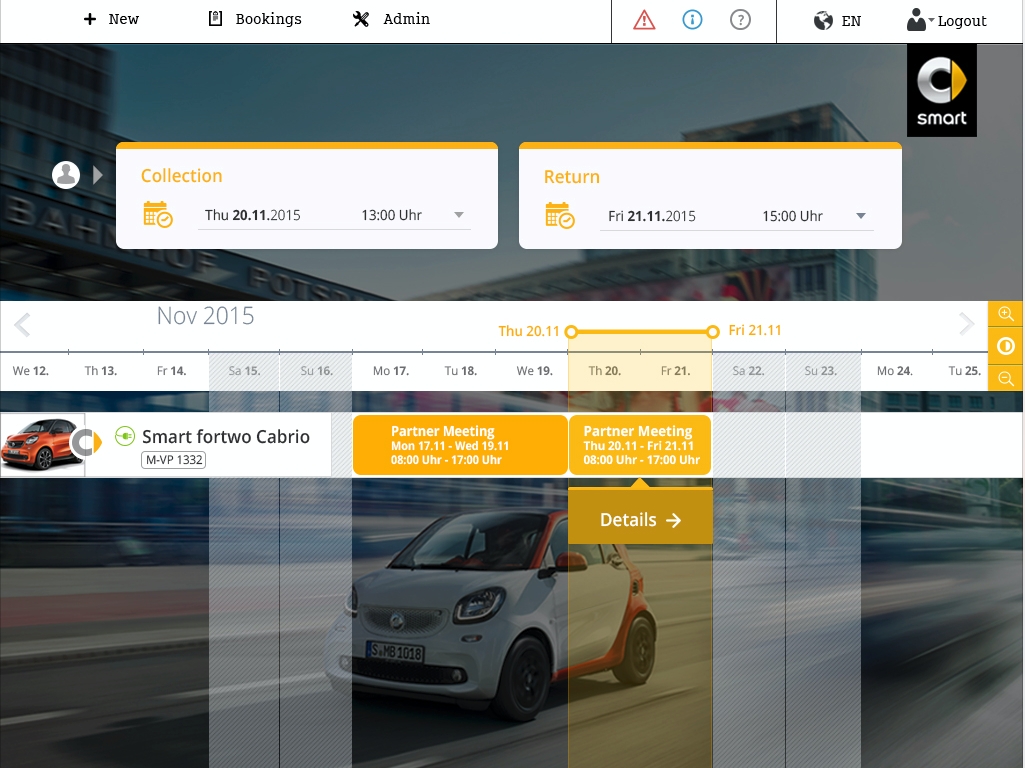Click the Admin tools icon
The image size is (1025, 768).
(361, 19)
